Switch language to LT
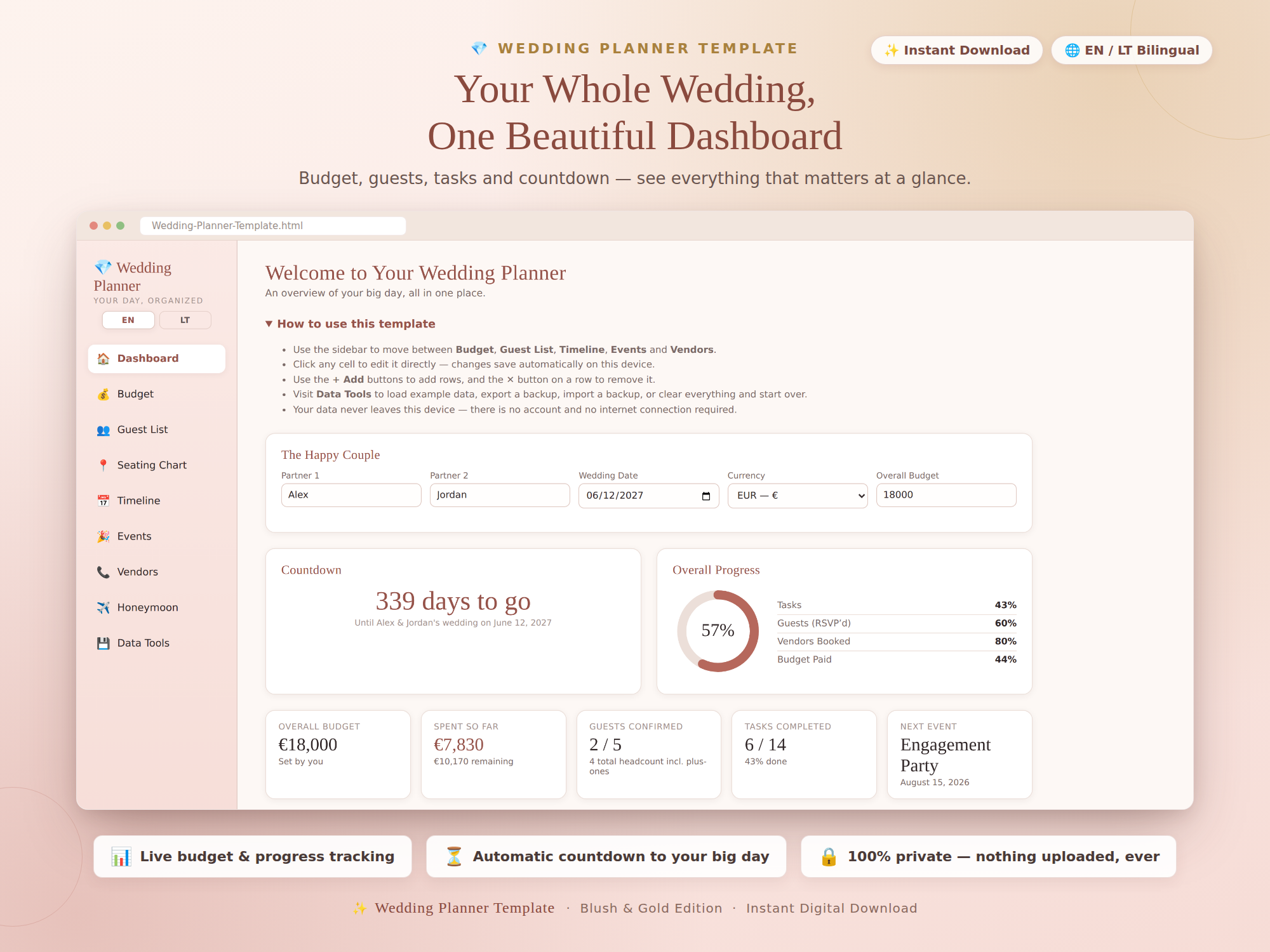1270x952 pixels. point(185,320)
